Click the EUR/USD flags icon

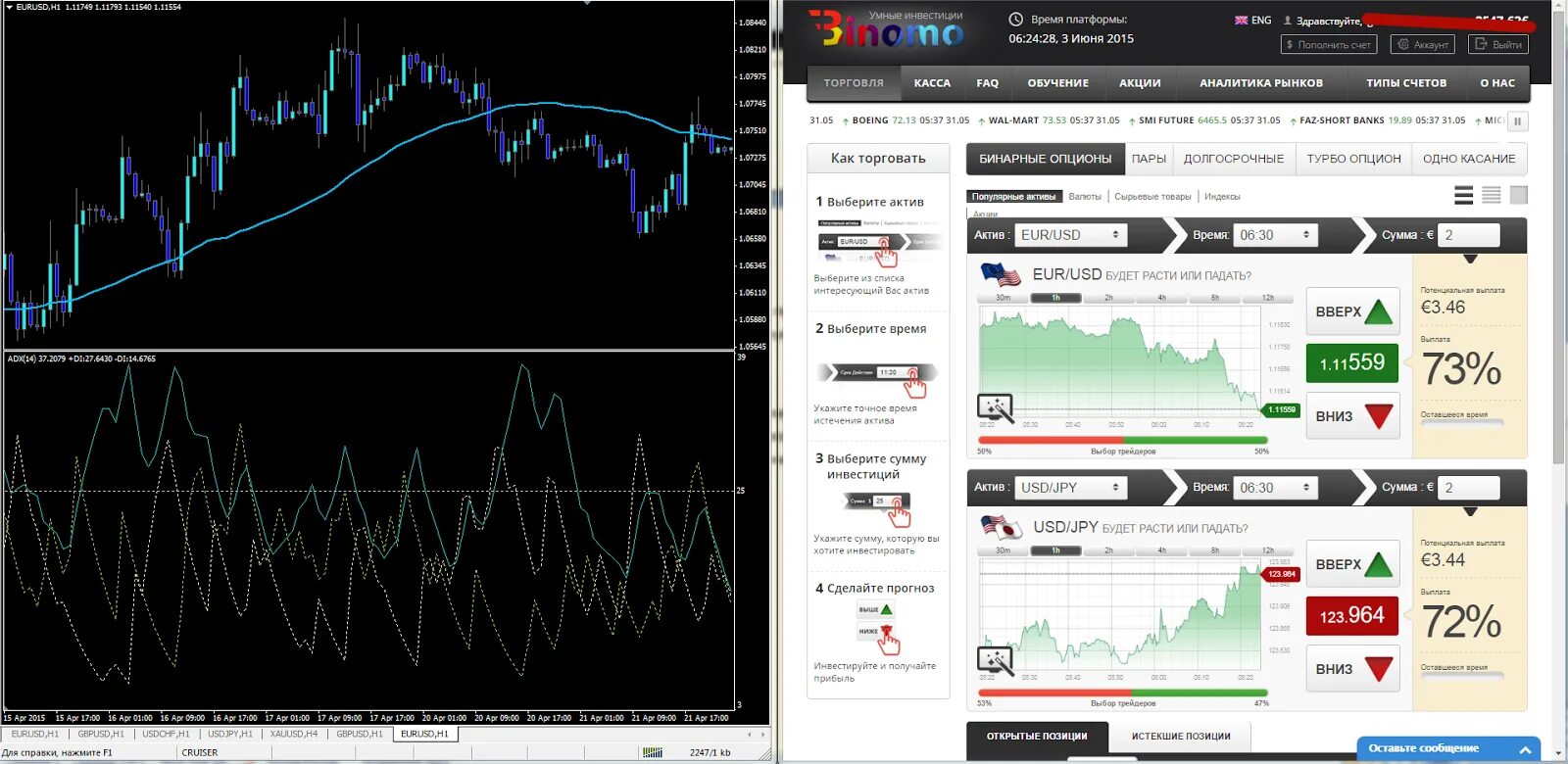click(x=1001, y=274)
